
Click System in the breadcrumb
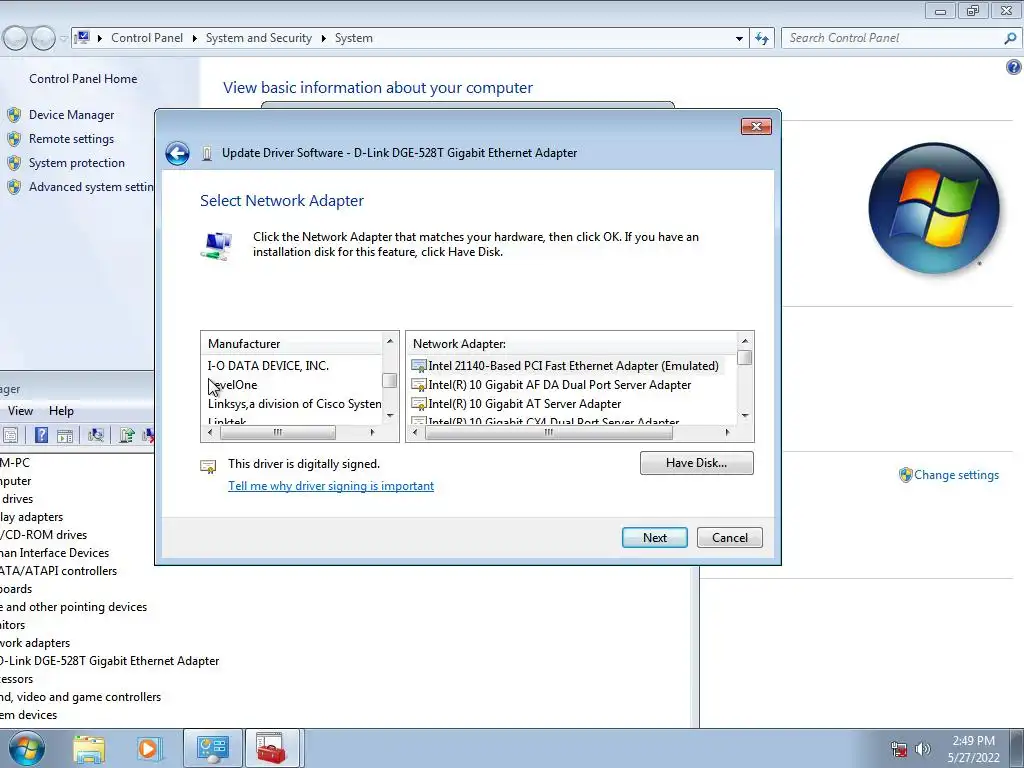tap(354, 38)
